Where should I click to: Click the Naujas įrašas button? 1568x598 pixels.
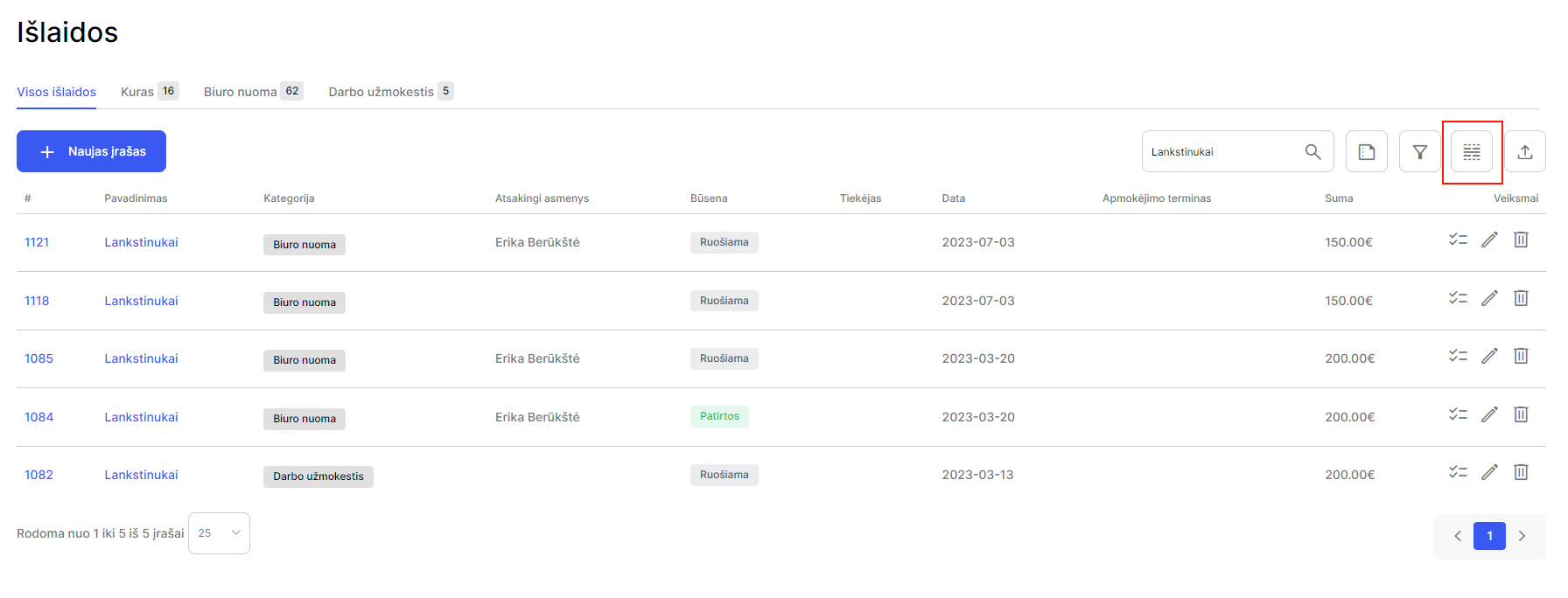(x=91, y=151)
